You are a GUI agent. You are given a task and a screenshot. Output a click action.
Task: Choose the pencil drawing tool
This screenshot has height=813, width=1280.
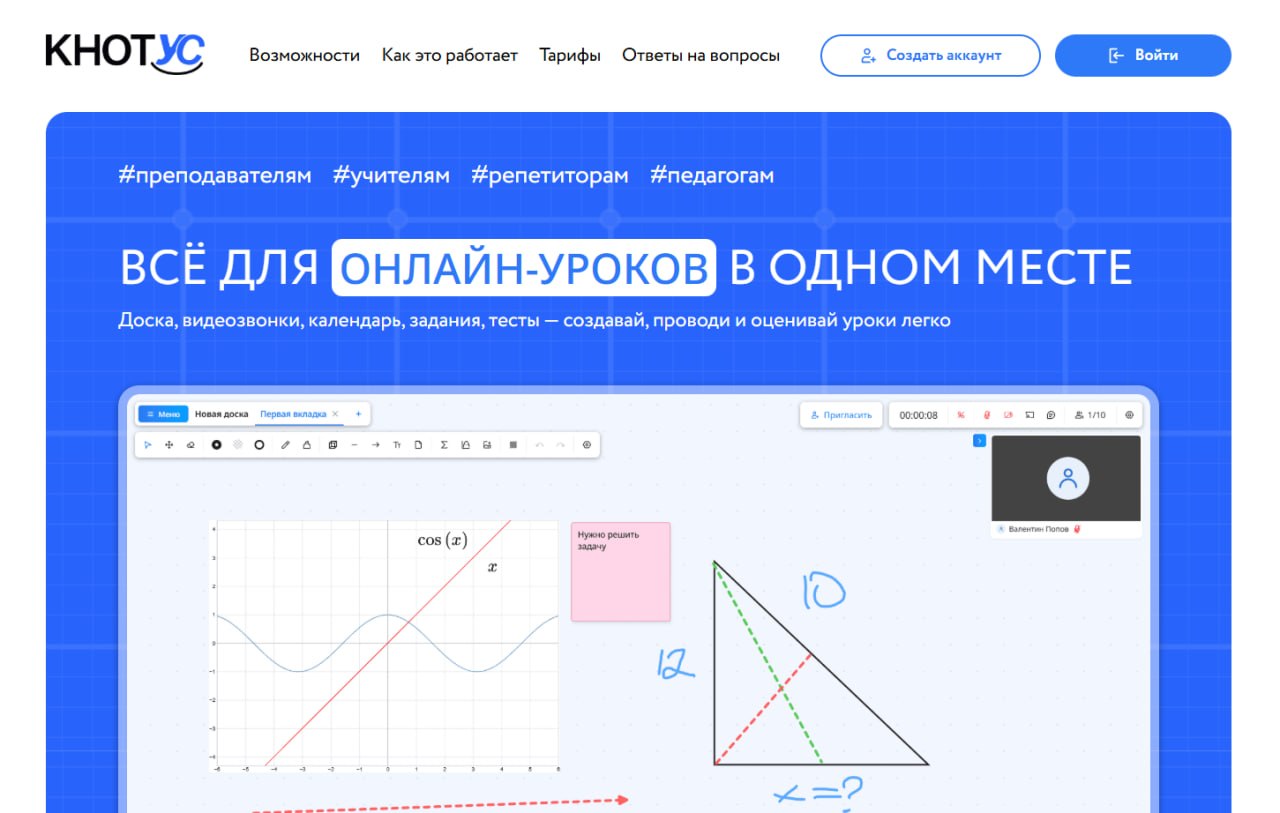pos(285,445)
